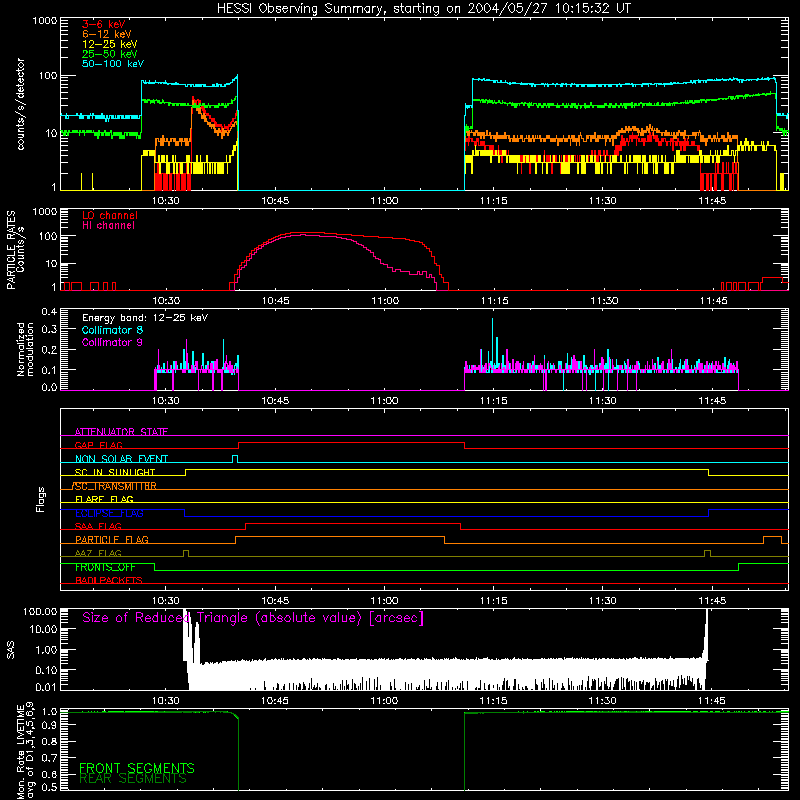Click the 0.5 value on the livetime axis
This screenshot has width=800, height=800.
(49, 787)
